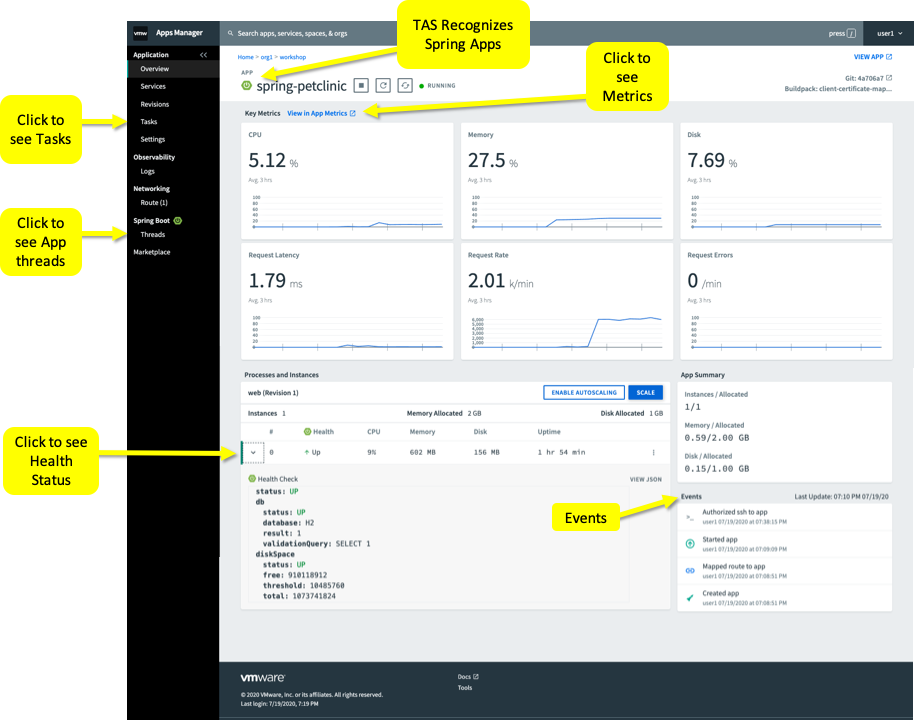Focus the search apps, services, spaces field
The width and height of the screenshot is (914, 720).
pyautogui.click(x=292, y=33)
